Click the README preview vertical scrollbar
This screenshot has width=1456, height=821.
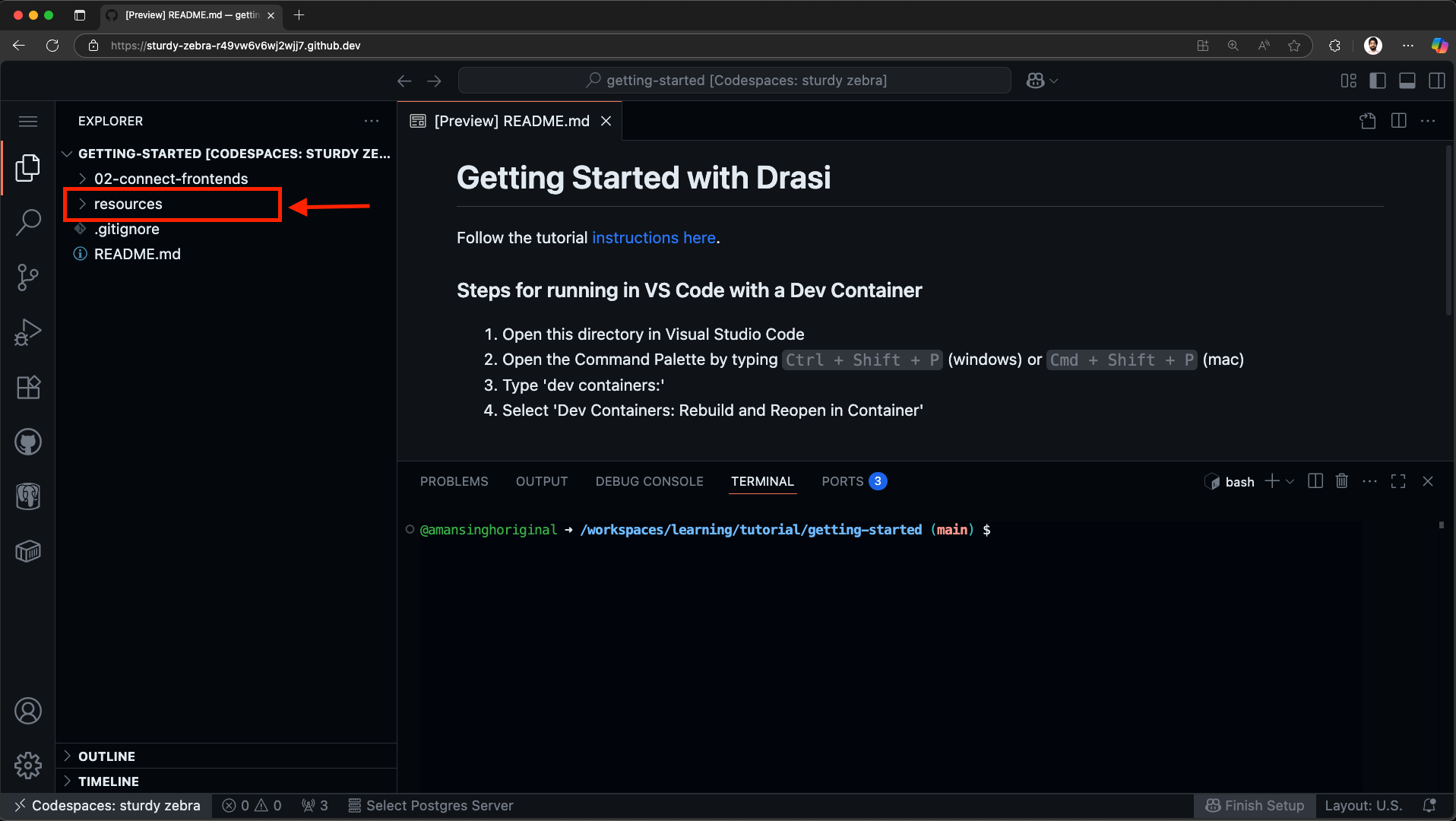click(1448, 228)
